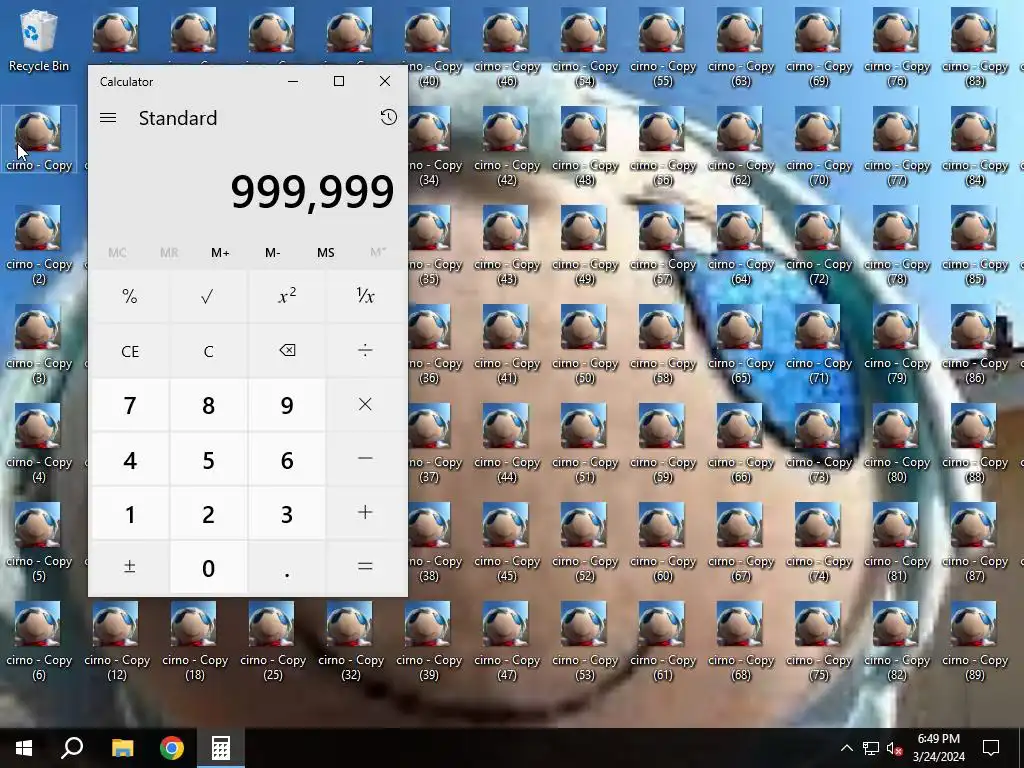Screen dimensions: 1024x768
Task: Open the Calculator navigation hamburger menu
Action: (108, 118)
